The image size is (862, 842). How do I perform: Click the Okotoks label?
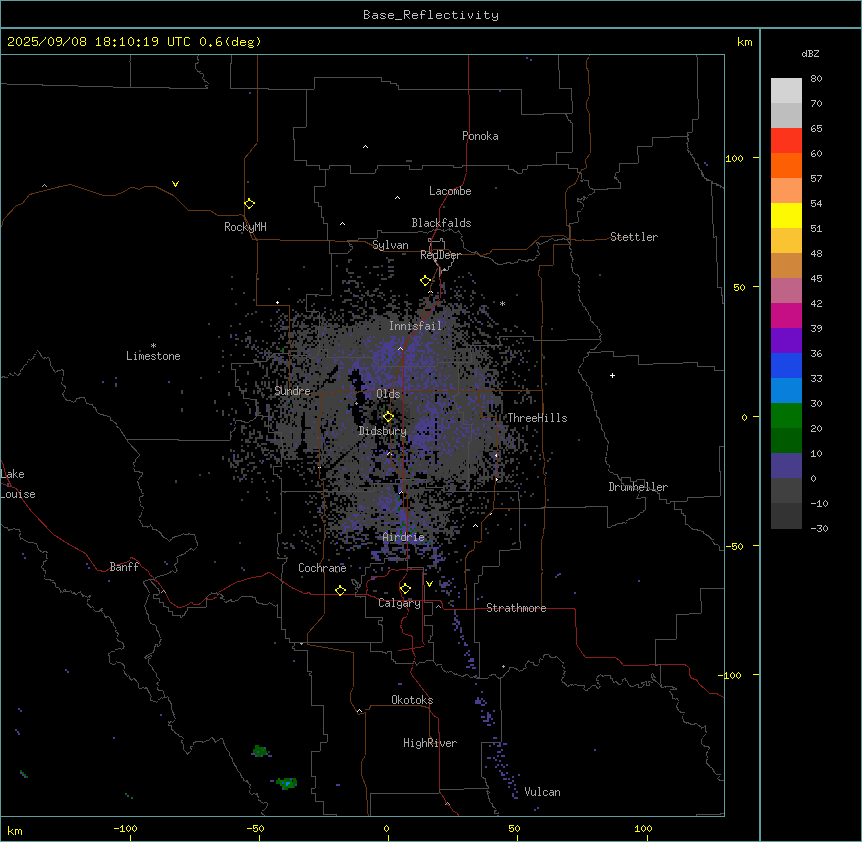click(x=412, y=700)
